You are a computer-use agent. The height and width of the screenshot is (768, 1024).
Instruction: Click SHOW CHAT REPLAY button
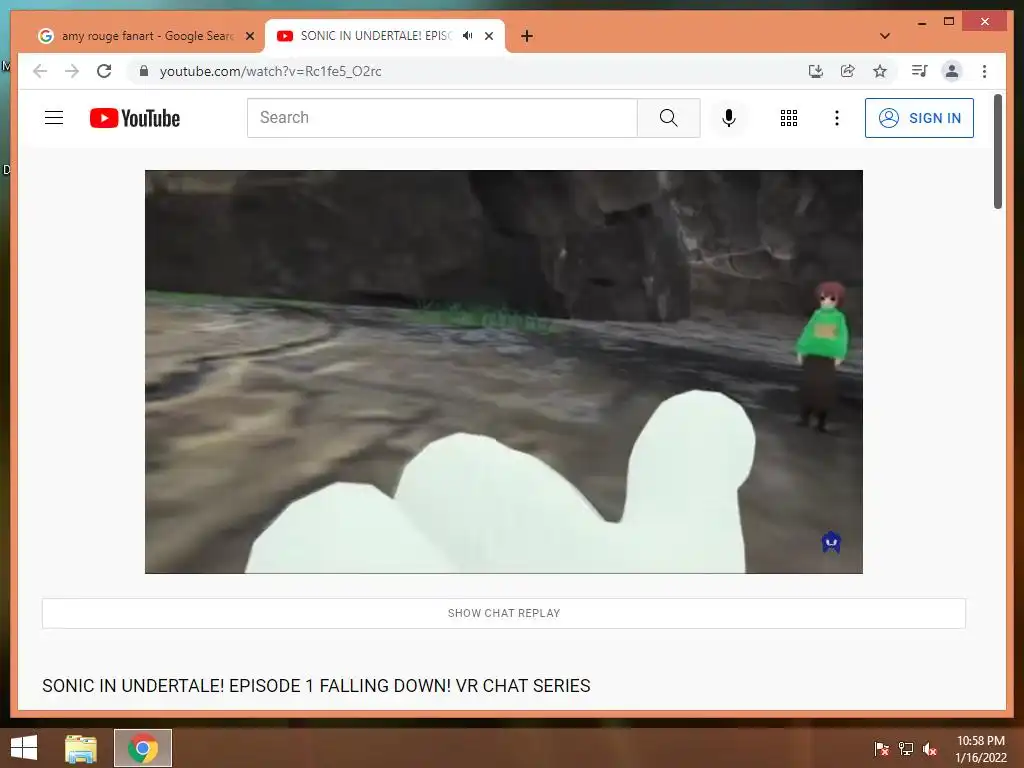tap(504, 613)
